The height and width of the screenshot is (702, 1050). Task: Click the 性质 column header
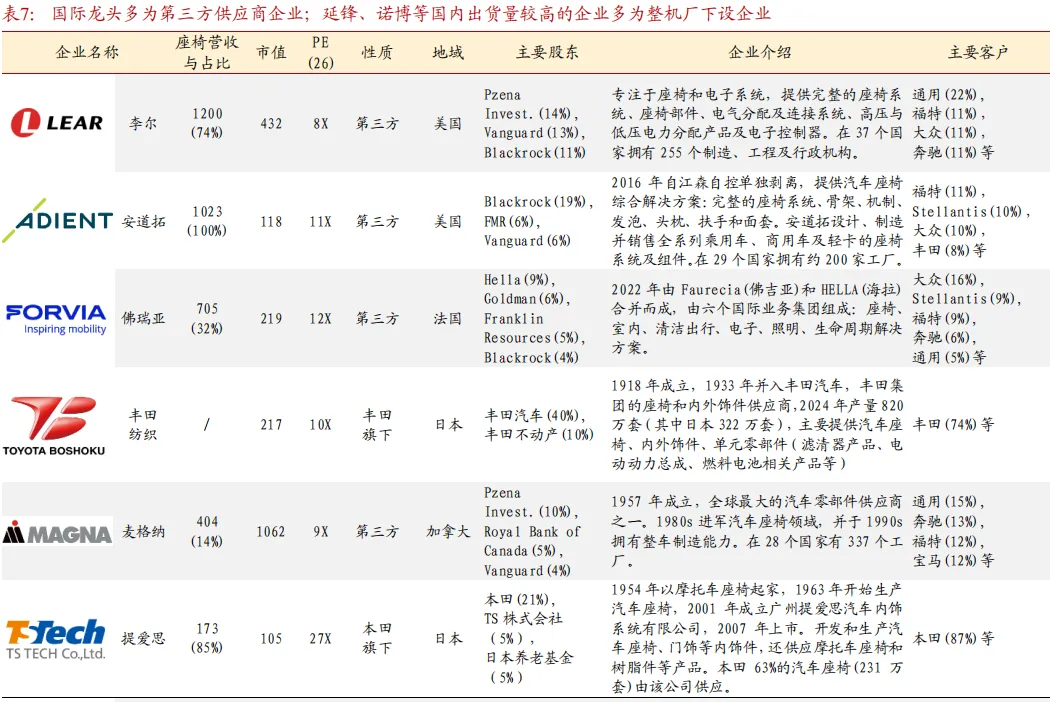377,52
